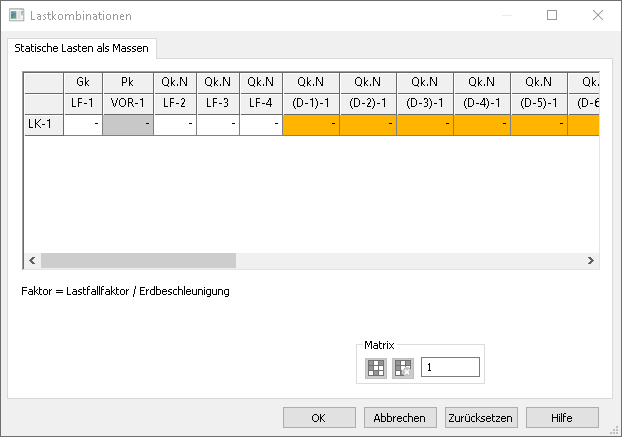Click the scroll right arrow of the table

pos(591,260)
